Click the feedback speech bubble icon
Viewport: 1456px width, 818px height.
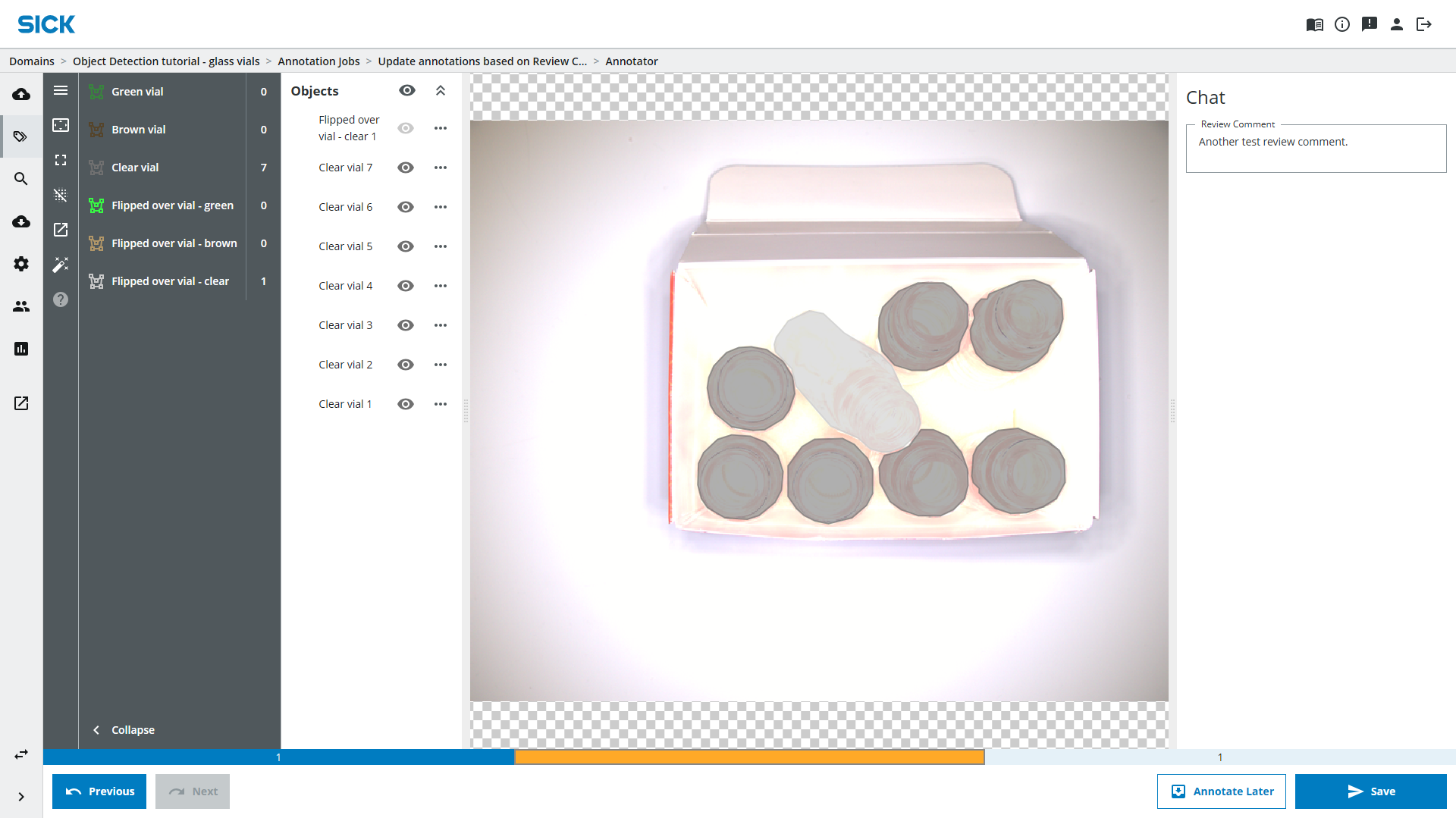click(x=1369, y=24)
